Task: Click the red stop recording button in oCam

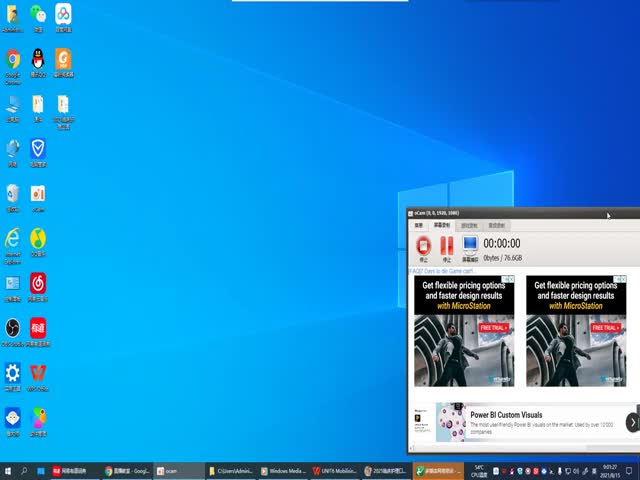Action: click(x=423, y=245)
